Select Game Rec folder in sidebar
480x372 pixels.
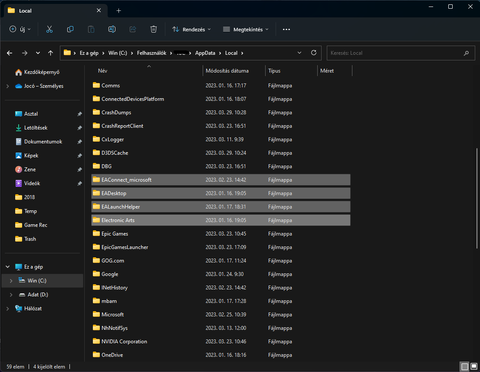[x=31, y=225]
